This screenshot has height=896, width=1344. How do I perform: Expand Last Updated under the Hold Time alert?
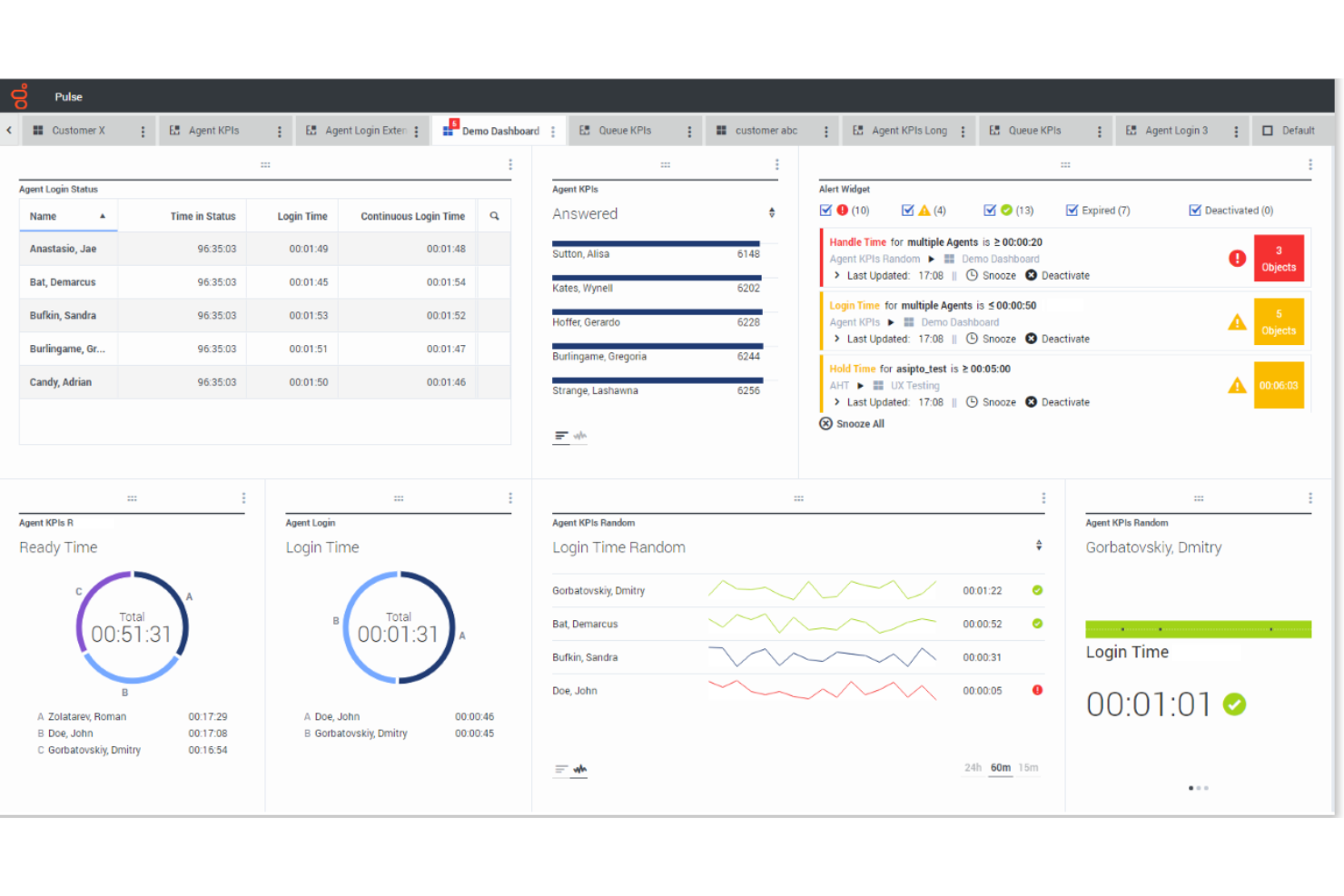(836, 402)
